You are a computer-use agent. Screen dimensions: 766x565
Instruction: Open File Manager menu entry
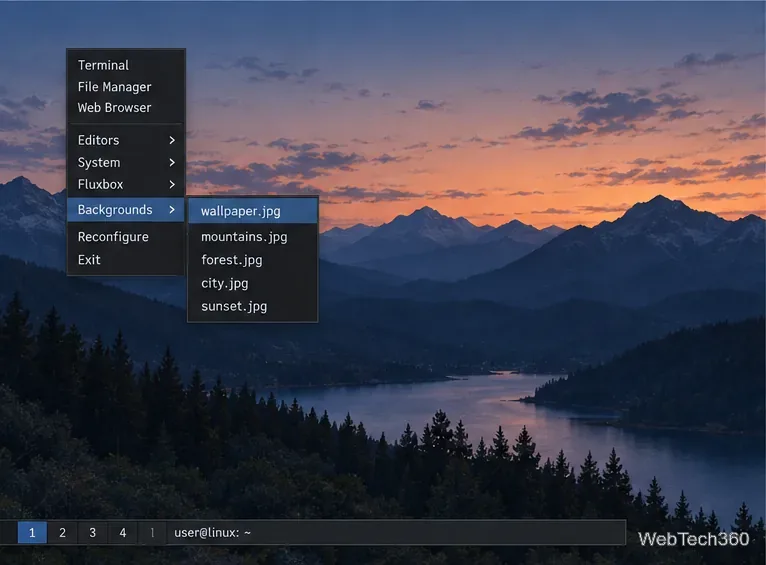[x=126, y=86]
